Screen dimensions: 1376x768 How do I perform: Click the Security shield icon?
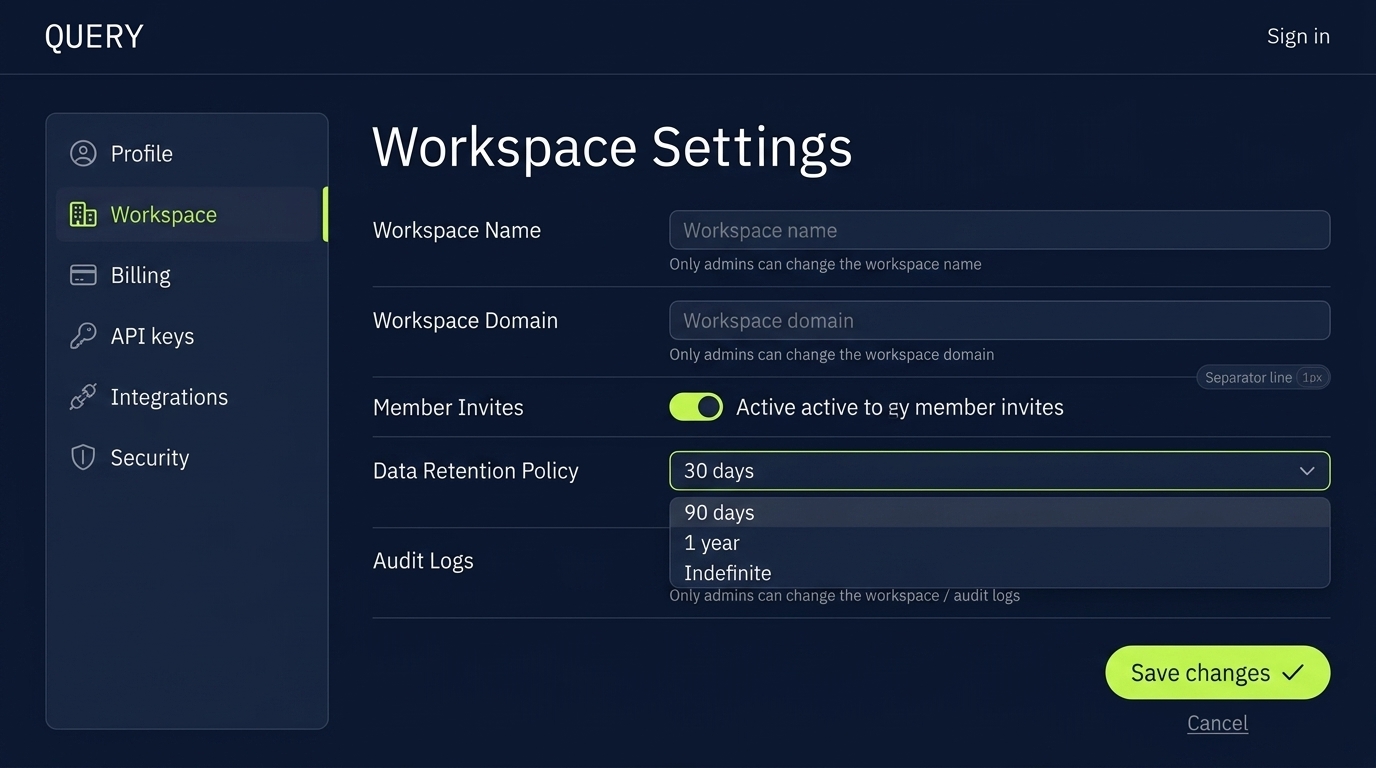point(83,458)
